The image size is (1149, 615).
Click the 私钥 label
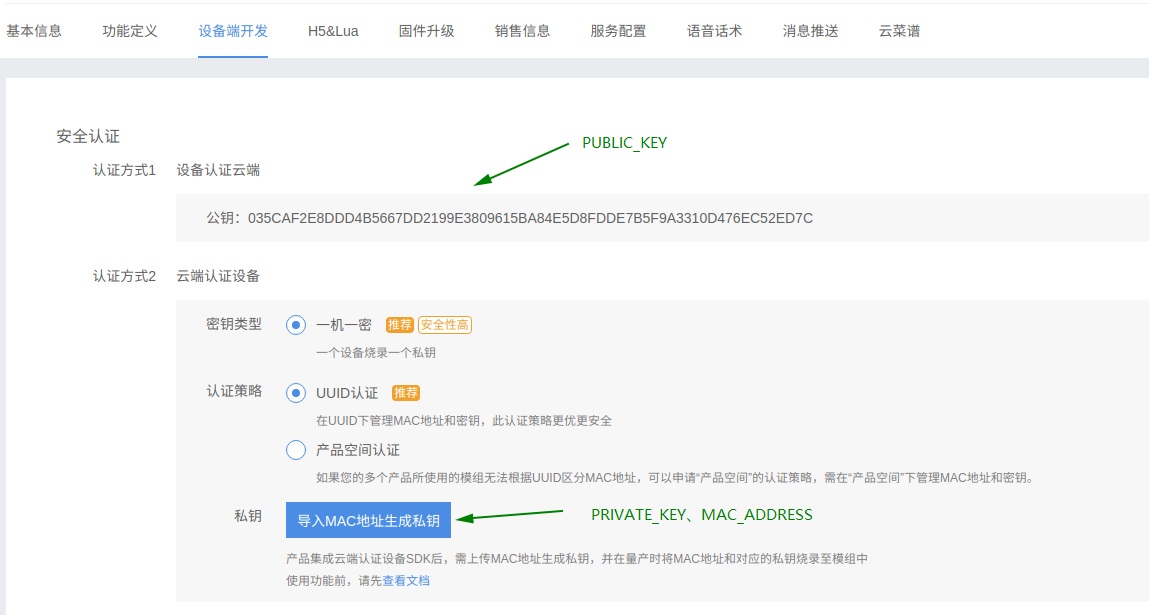[248, 516]
